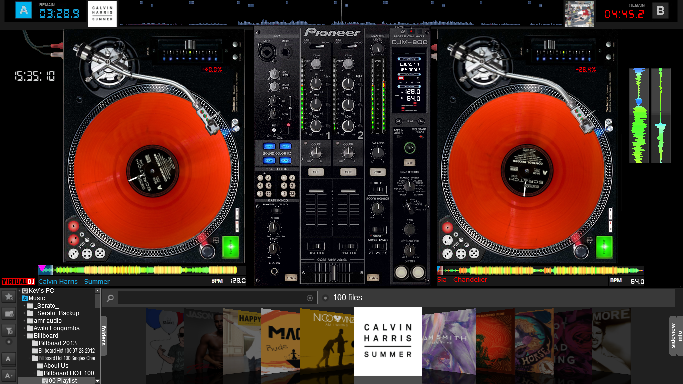Click the first white round button on left turntable's bottom row
The image size is (683, 384).
74,253
